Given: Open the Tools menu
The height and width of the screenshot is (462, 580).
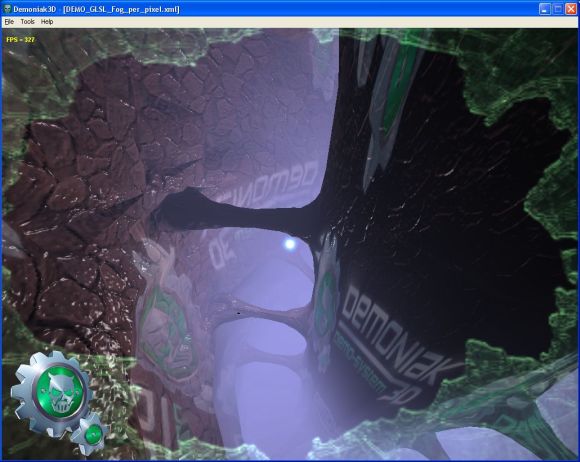Looking at the screenshot, I should pyautogui.click(x=27, y=22).
